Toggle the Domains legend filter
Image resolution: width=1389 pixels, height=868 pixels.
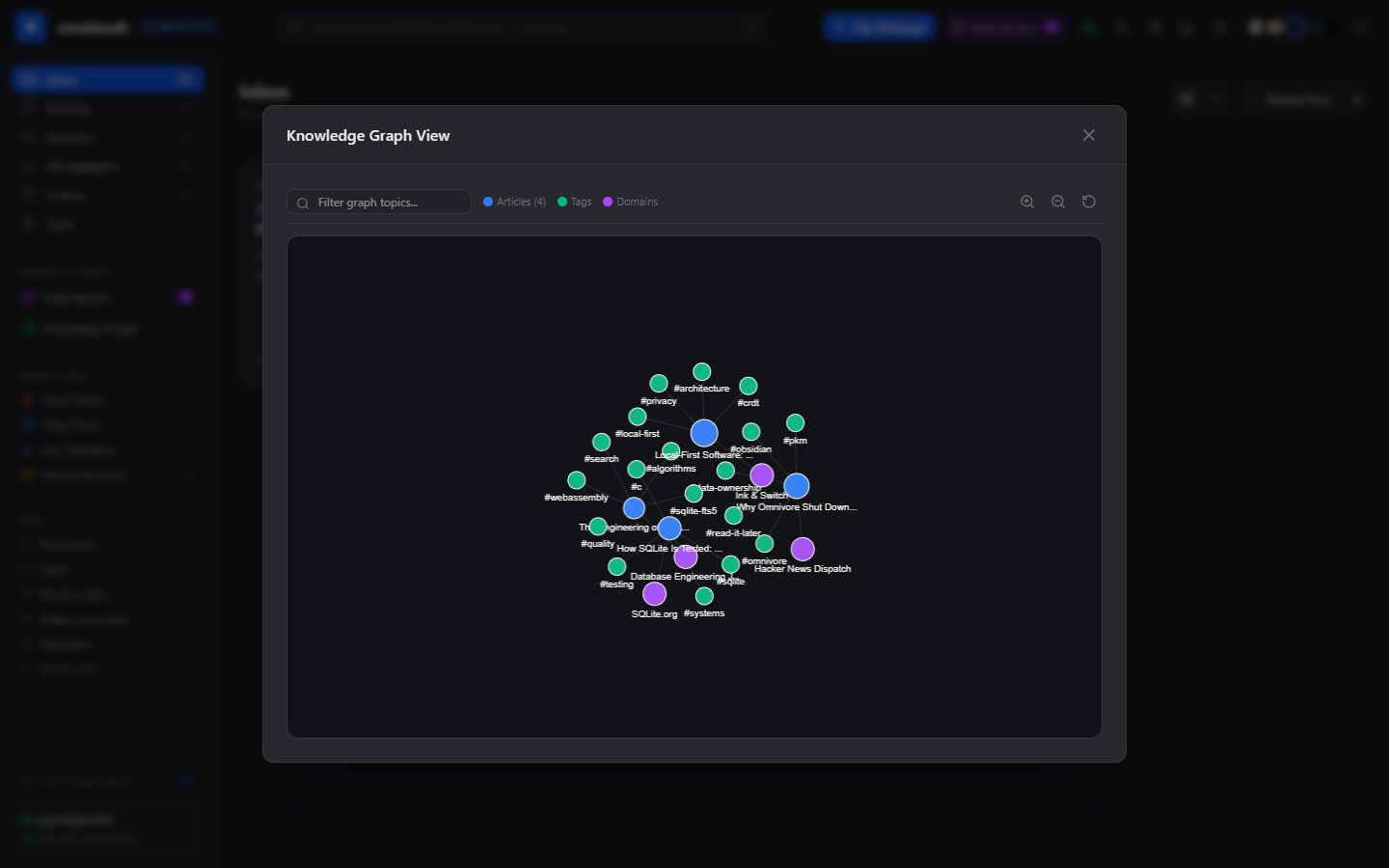(631, 202)
